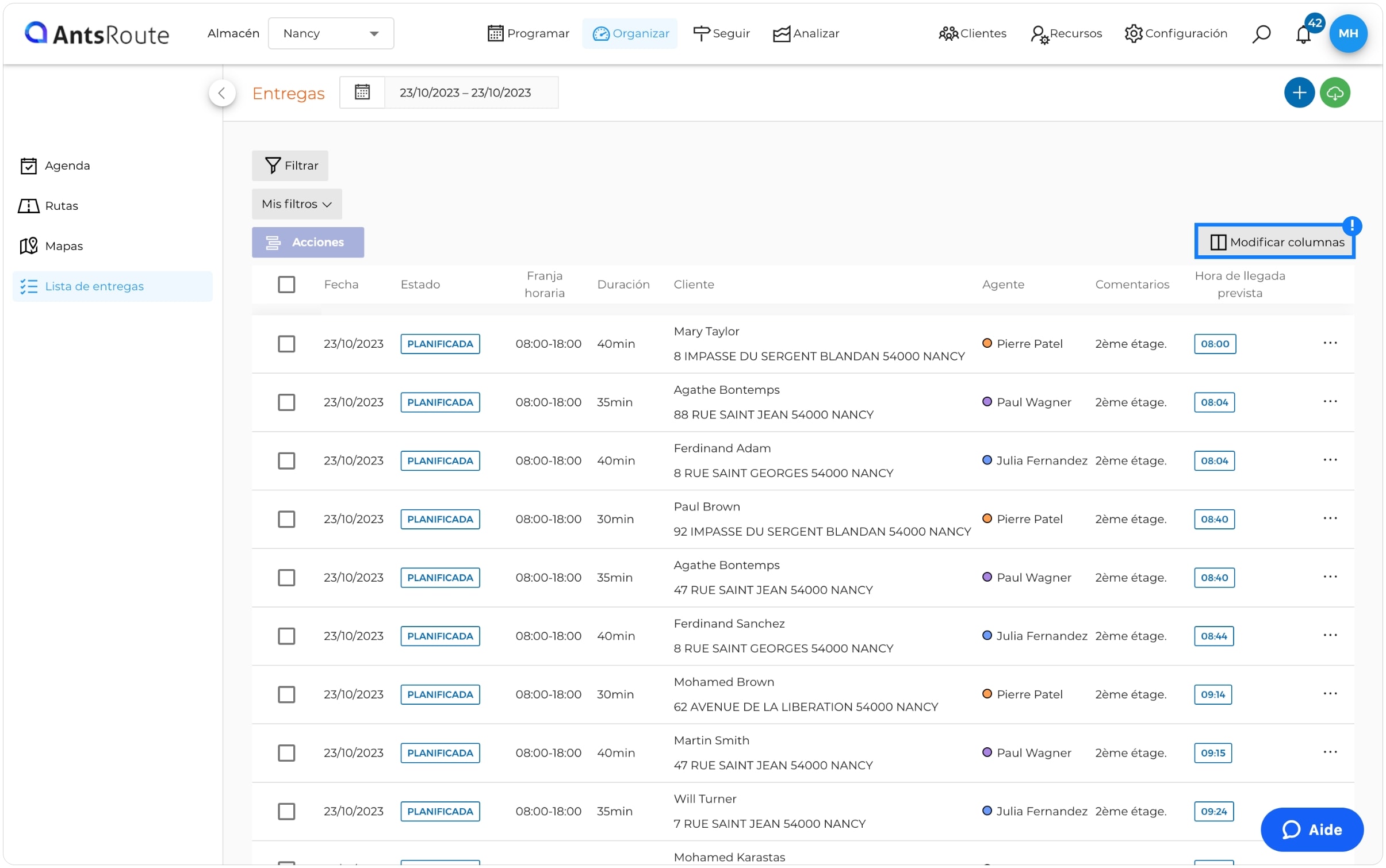Click blue agent dot for Will Turner row
Viewport: 1386px width, 868px height.
click(987, 811)
